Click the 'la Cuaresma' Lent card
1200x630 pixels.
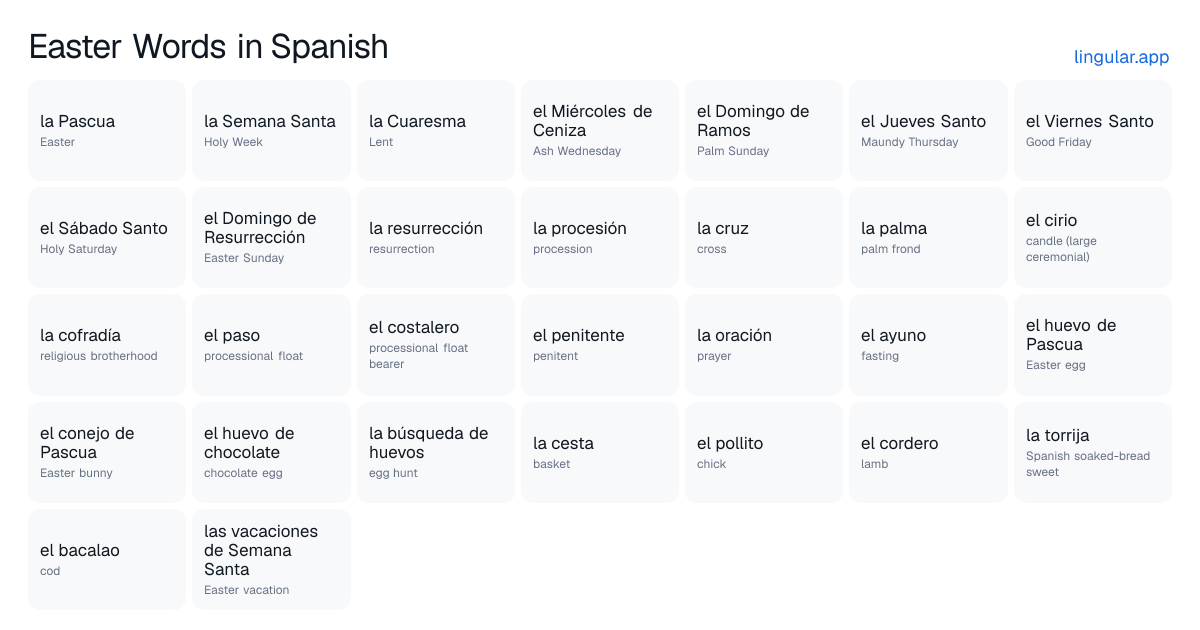pos(436,130)
